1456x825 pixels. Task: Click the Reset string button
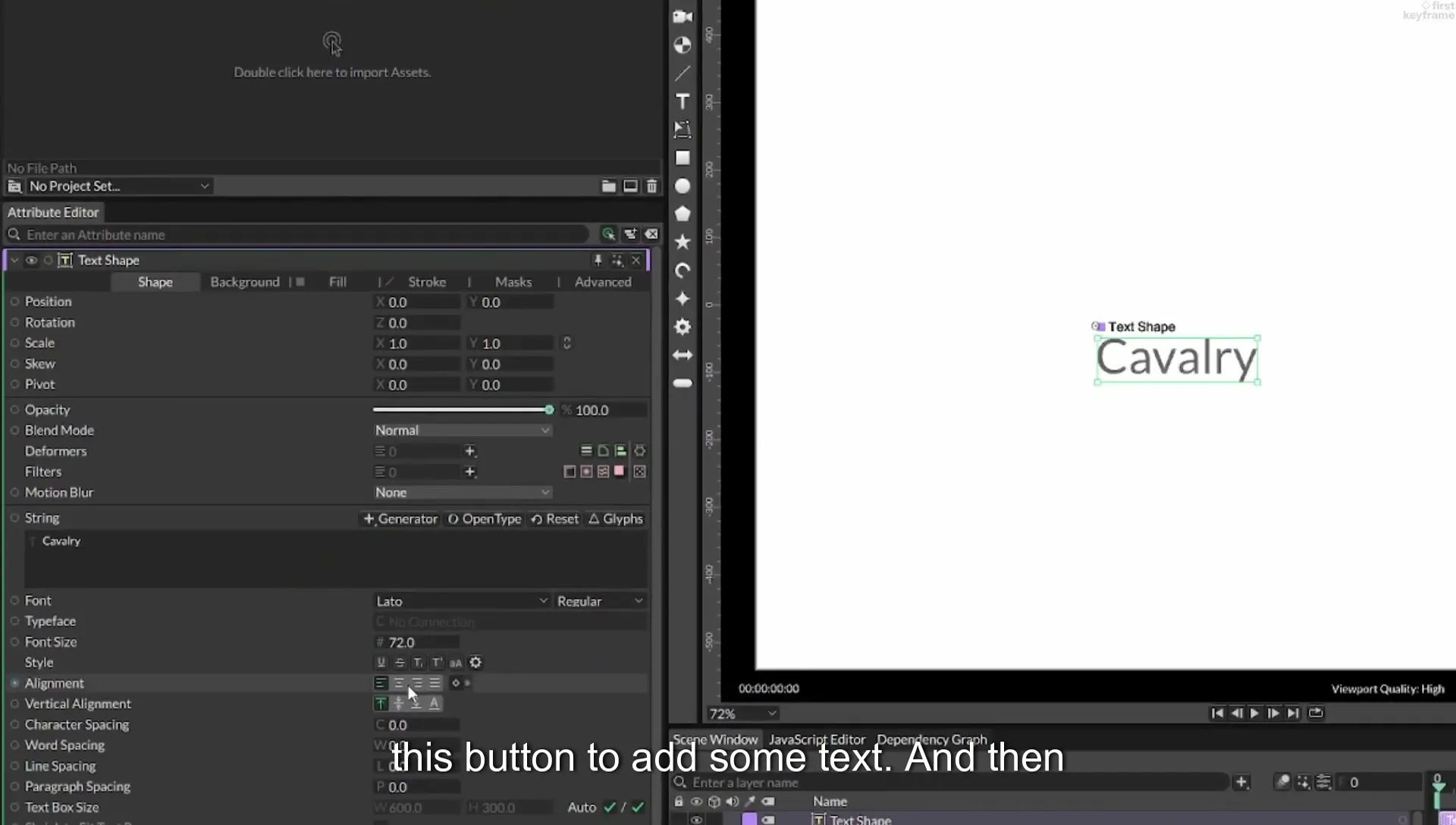[554, 519]
